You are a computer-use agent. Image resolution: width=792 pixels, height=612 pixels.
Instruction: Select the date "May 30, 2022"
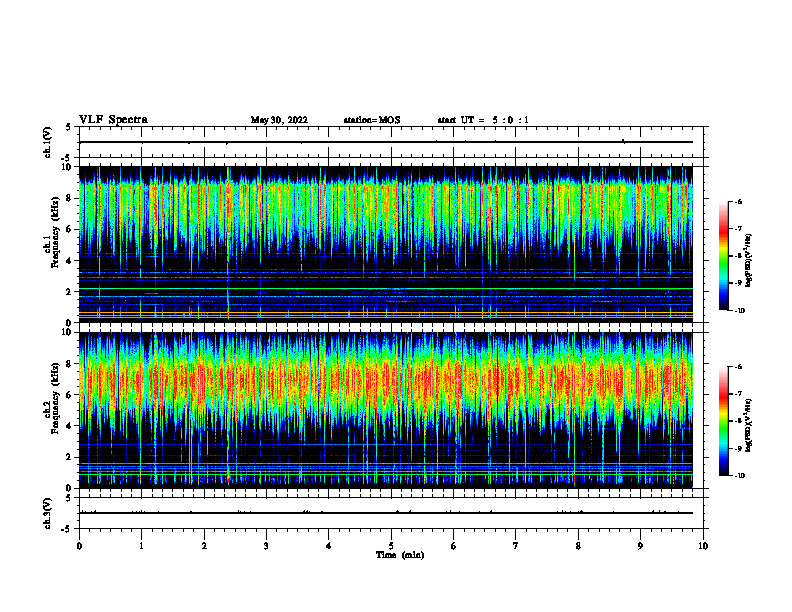click(279, 120)
